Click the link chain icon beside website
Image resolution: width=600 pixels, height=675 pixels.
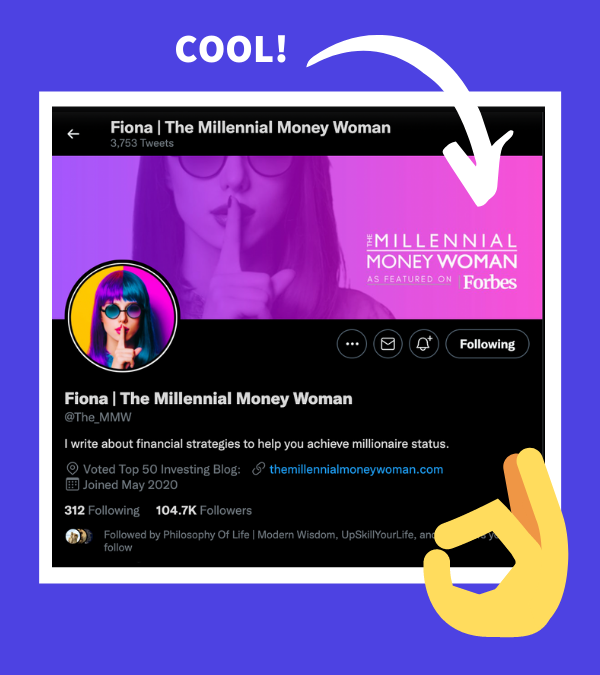click(x=258, y=469)
